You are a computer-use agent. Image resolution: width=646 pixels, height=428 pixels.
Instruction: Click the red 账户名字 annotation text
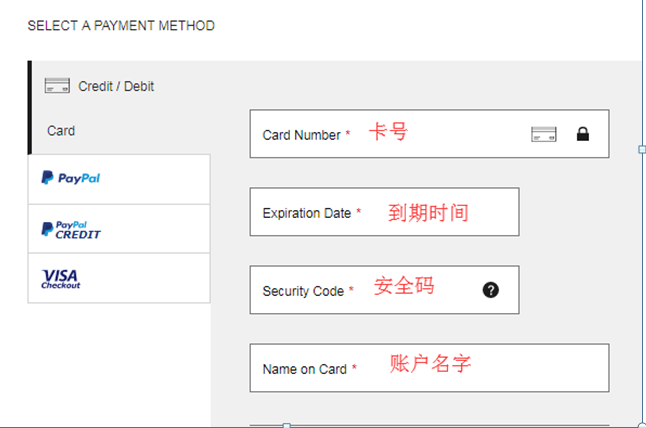point(430,364)
